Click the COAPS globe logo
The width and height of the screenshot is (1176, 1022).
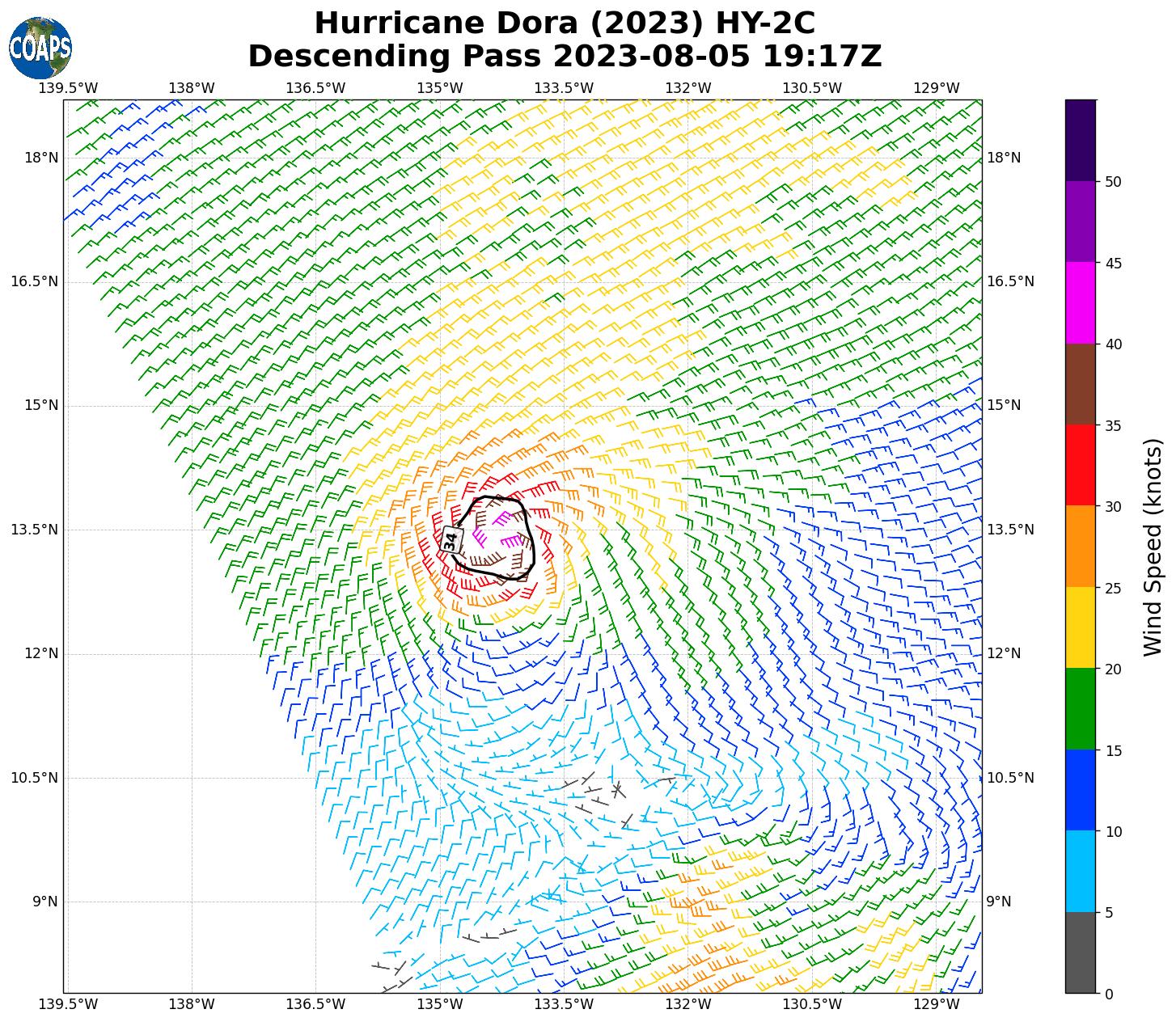40,48
